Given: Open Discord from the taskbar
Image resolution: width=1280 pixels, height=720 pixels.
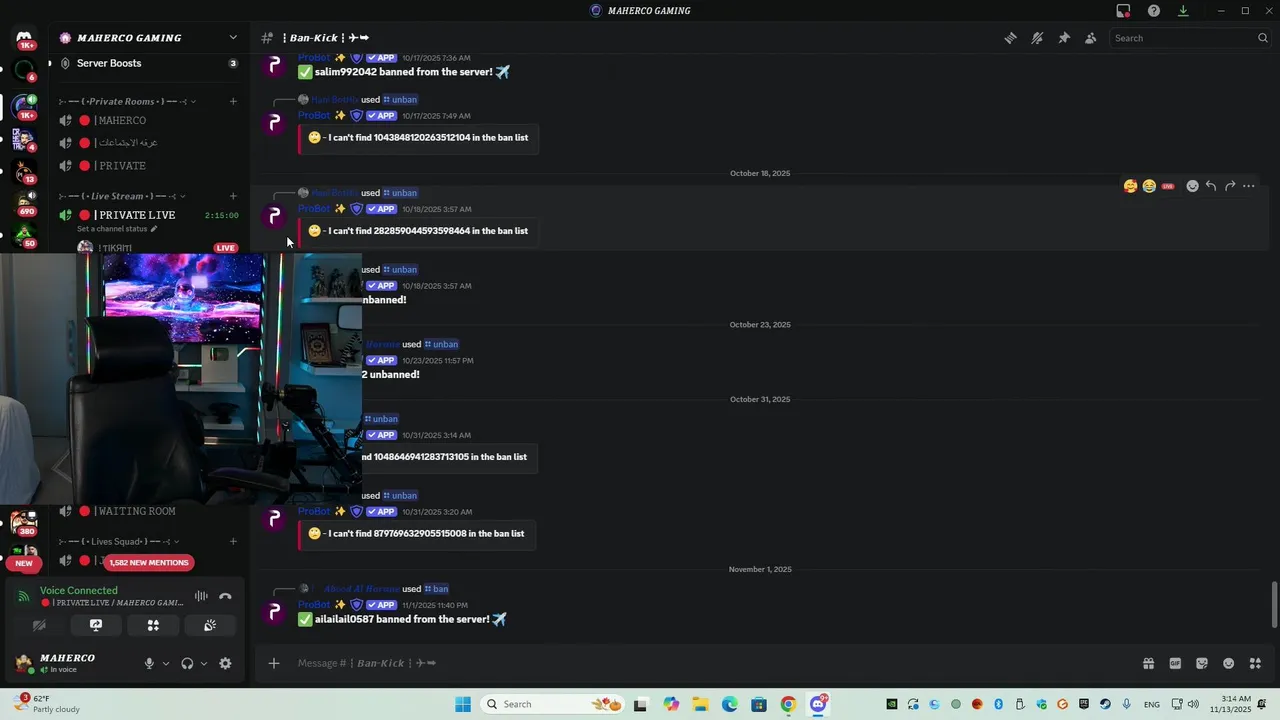Looking at the screenshot, I should tap(818, 704).
